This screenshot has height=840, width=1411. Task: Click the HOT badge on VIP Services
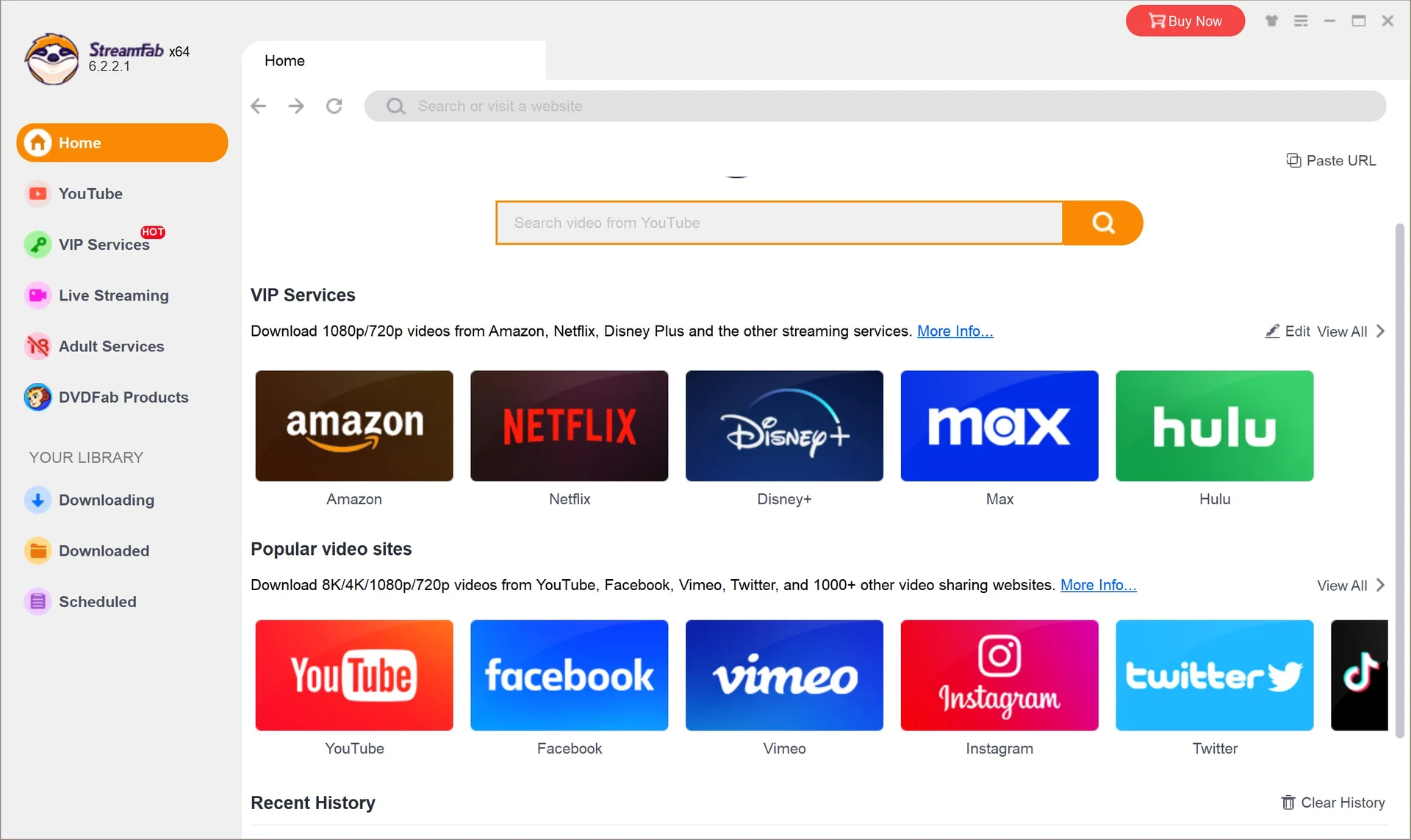tap(153, 231)
